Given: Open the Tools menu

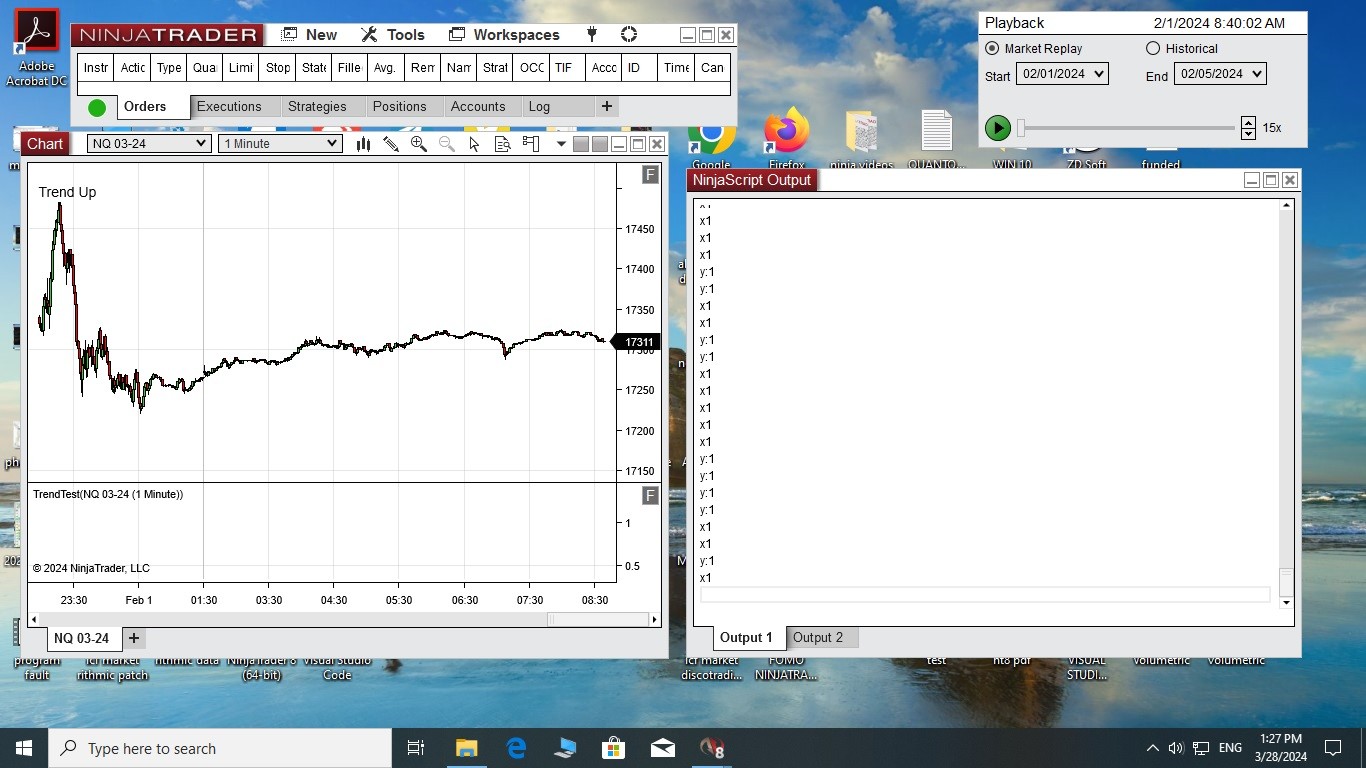Looking at the screenshot, I should pos(393,35).
